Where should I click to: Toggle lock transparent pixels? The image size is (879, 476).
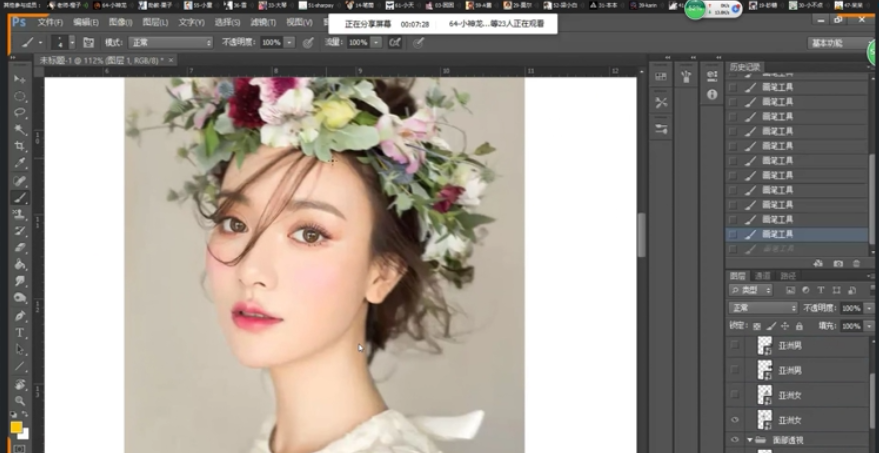[x=757, y=326]
